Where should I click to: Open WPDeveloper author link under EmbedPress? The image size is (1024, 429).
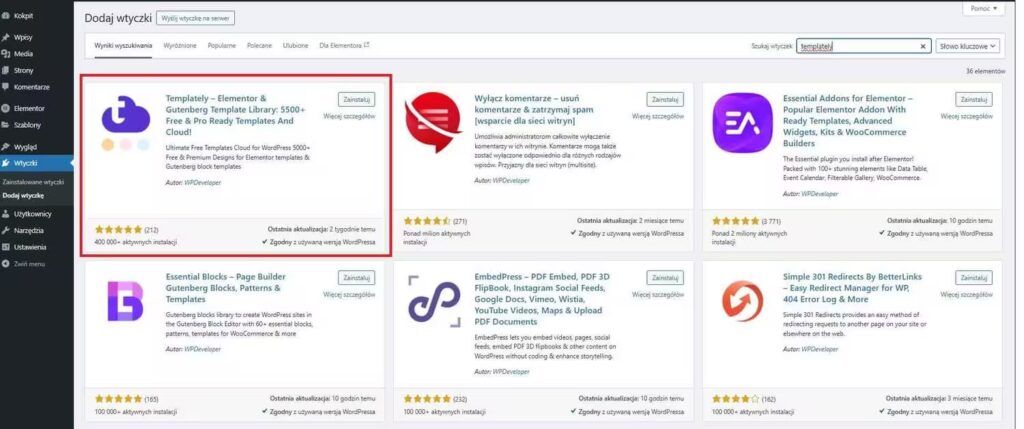(x=511, y=372)
